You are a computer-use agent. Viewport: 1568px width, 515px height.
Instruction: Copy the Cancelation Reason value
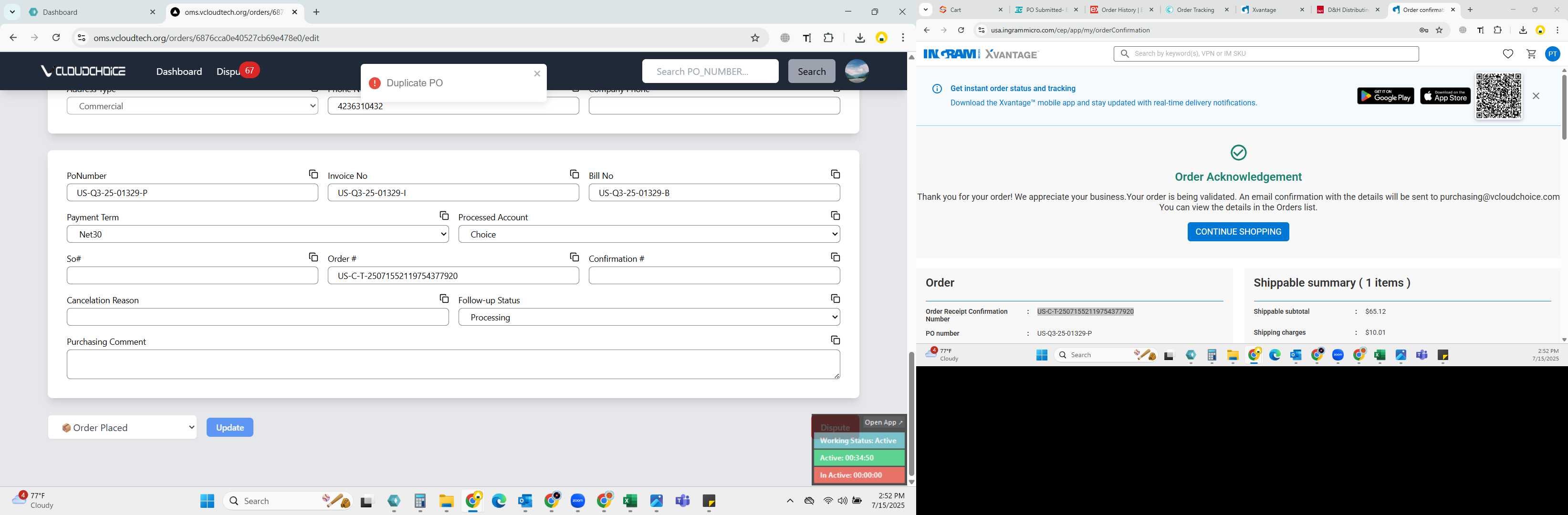pyautogui.click(x=444, y=299)
